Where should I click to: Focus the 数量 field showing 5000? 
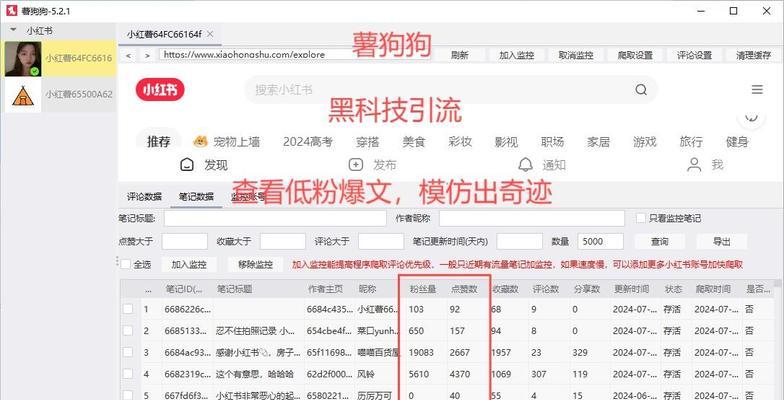(x=600, y=242)
